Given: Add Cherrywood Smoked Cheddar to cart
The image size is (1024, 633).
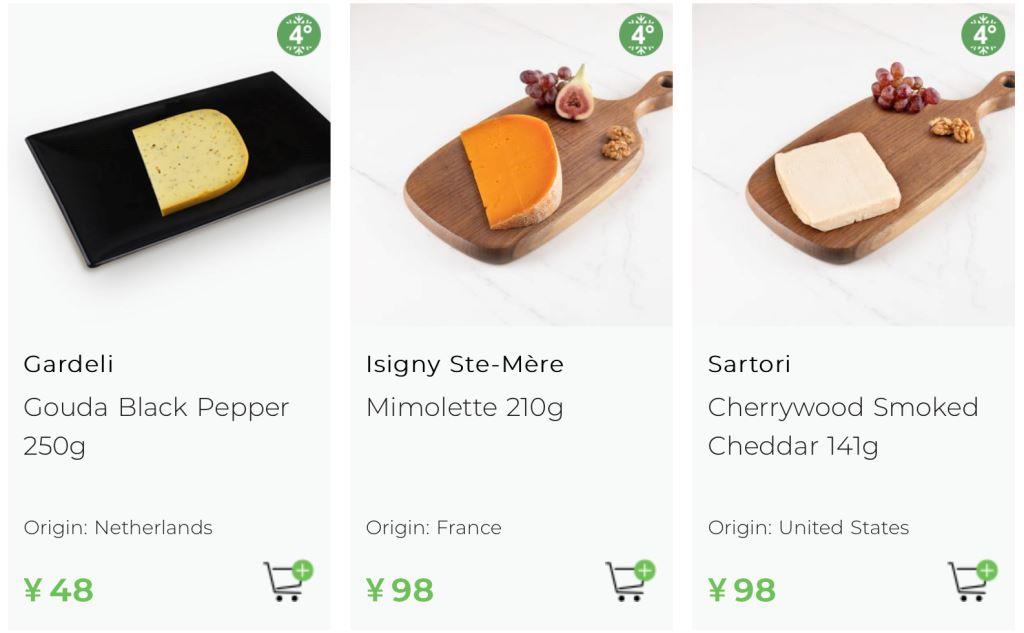Looking at the screenshot, I should tap(972, 580).
